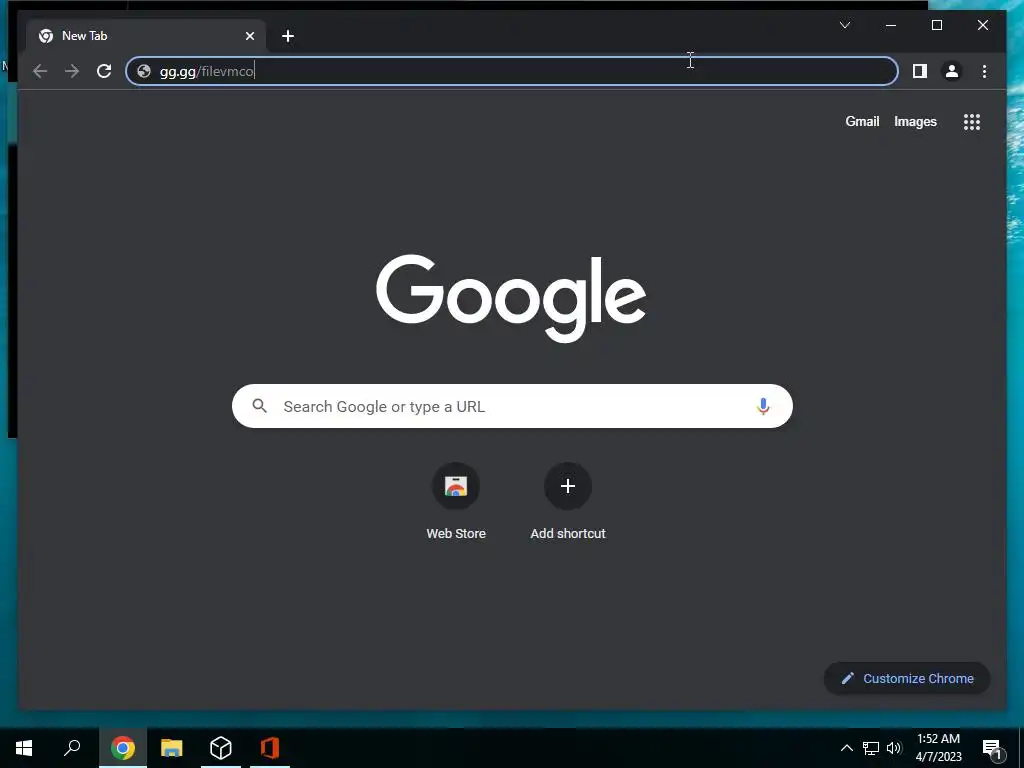Click Chrome icon in the taskbar
This screenshot has width=1024, height=768.
[x=123, y=748]
